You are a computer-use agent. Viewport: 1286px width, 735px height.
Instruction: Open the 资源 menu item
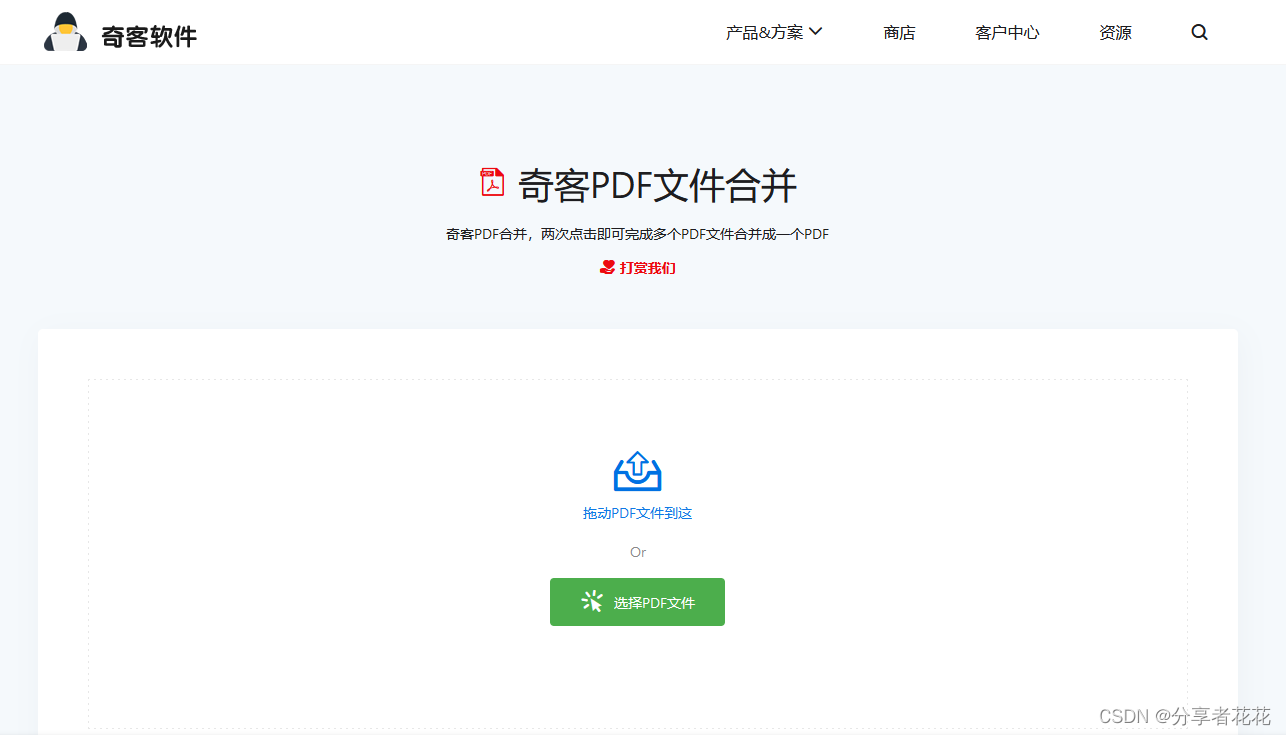1115,32
